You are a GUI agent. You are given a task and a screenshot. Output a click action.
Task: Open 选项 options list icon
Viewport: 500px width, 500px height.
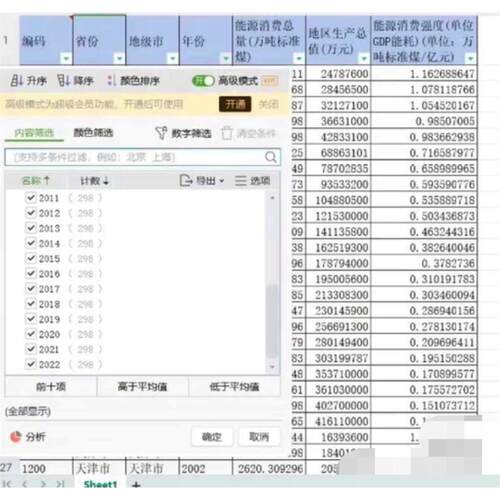click(240, 181)
